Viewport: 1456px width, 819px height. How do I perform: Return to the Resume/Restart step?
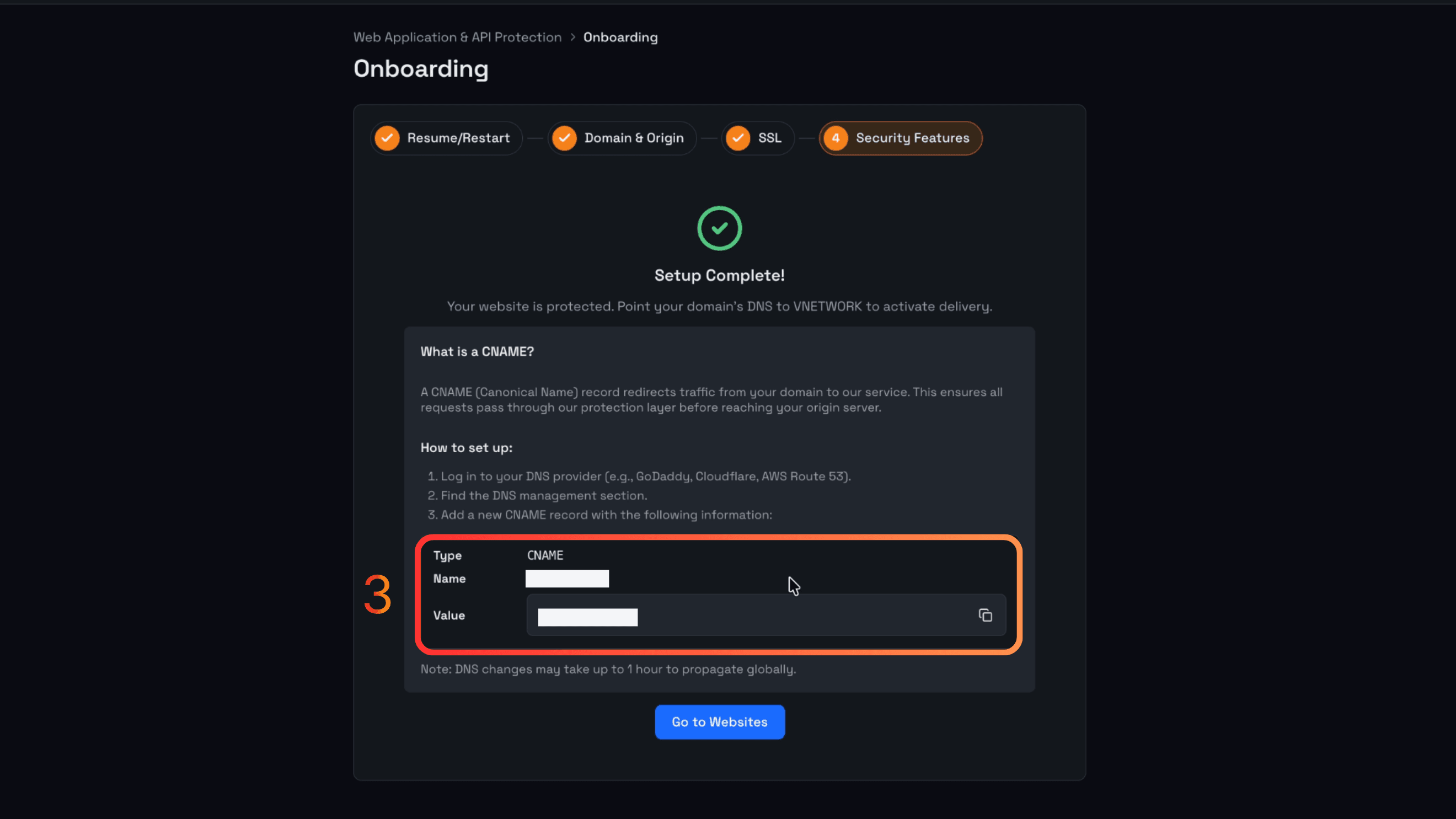[447, 138]
